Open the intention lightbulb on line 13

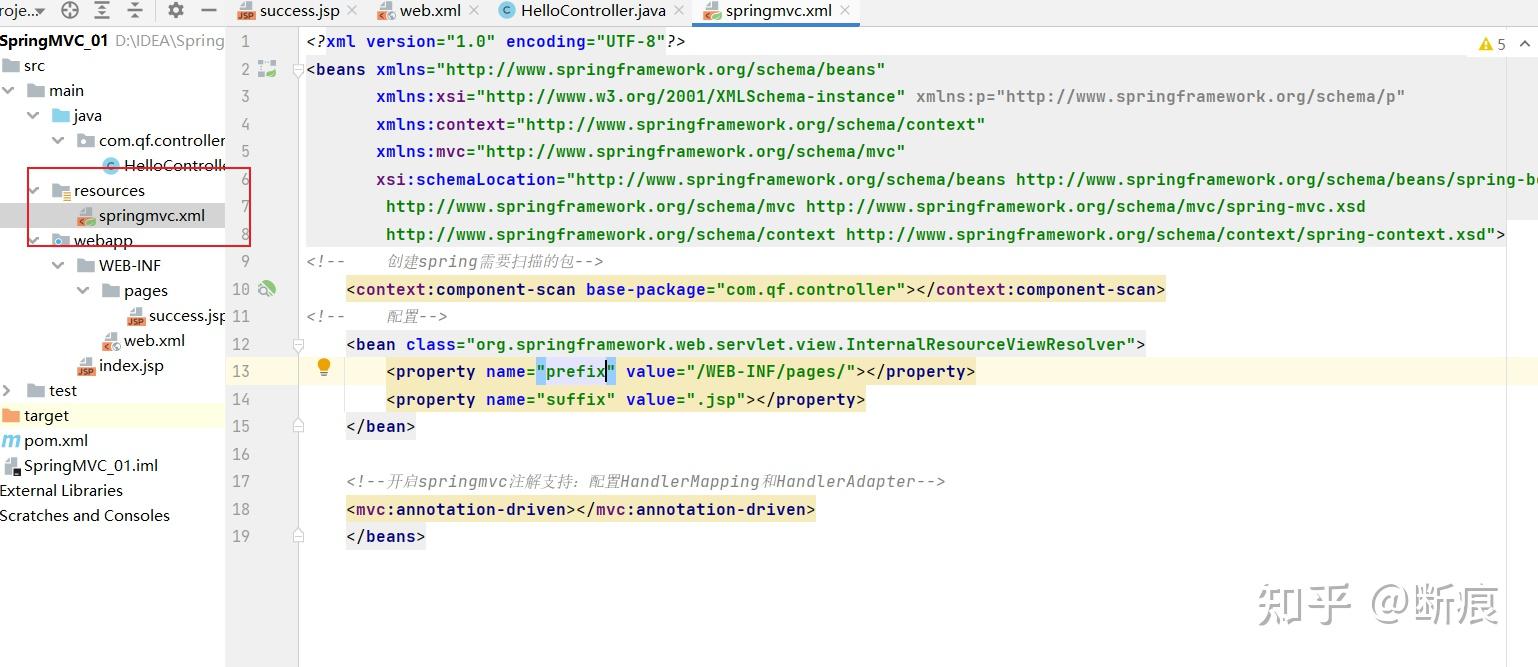pos(323,368)
